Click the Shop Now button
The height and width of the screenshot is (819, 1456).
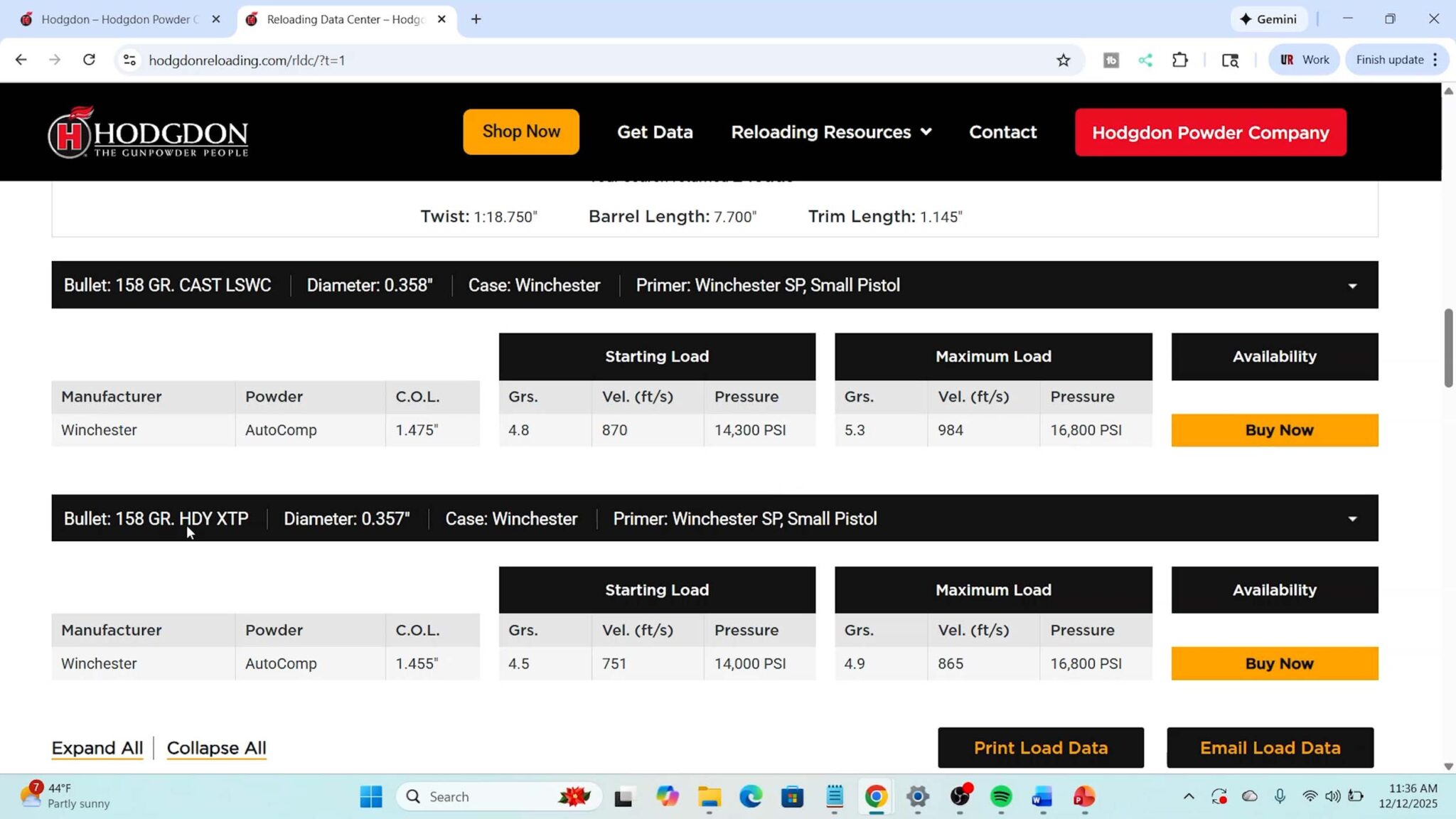point(520,132)
